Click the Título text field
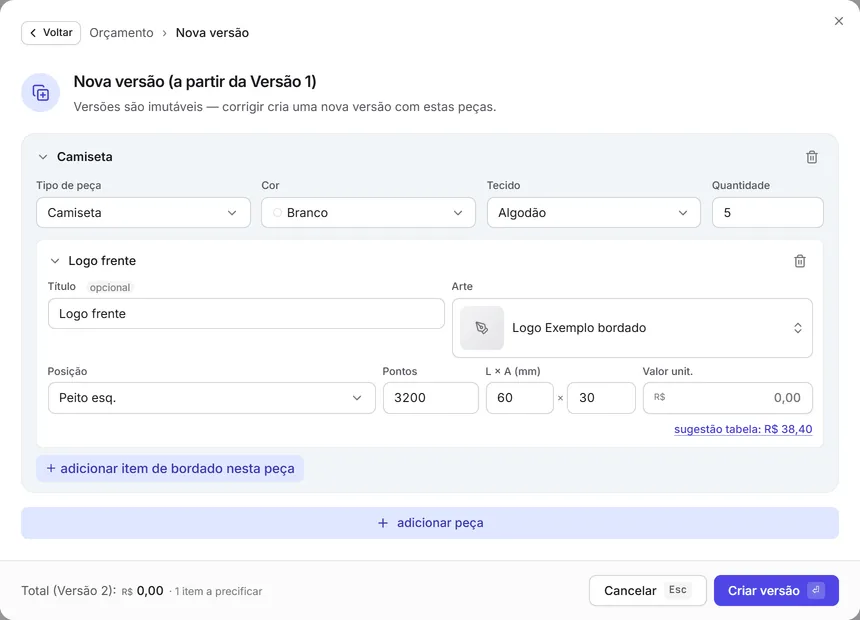 [246, 314]
